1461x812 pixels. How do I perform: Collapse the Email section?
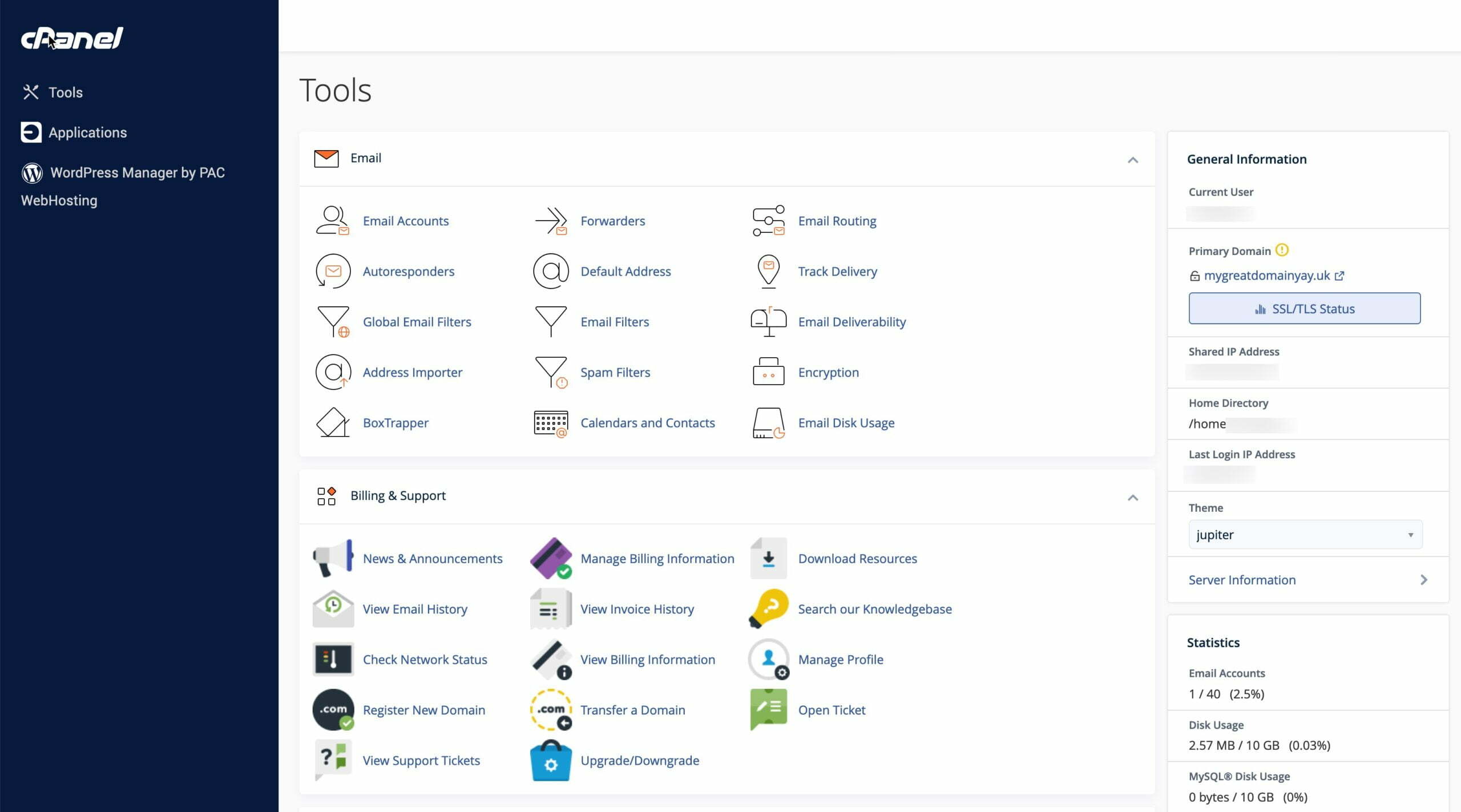tap(1132, 161)
